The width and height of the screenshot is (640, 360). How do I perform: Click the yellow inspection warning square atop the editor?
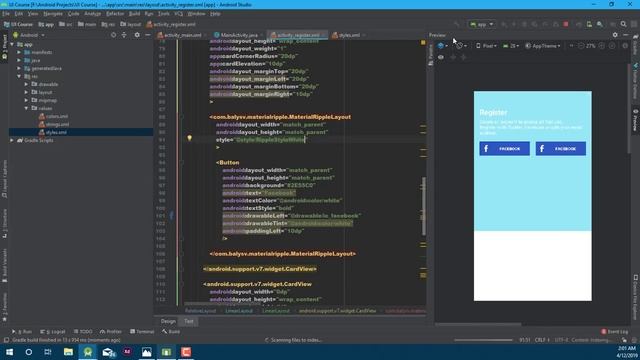click(x=423, y=42)
